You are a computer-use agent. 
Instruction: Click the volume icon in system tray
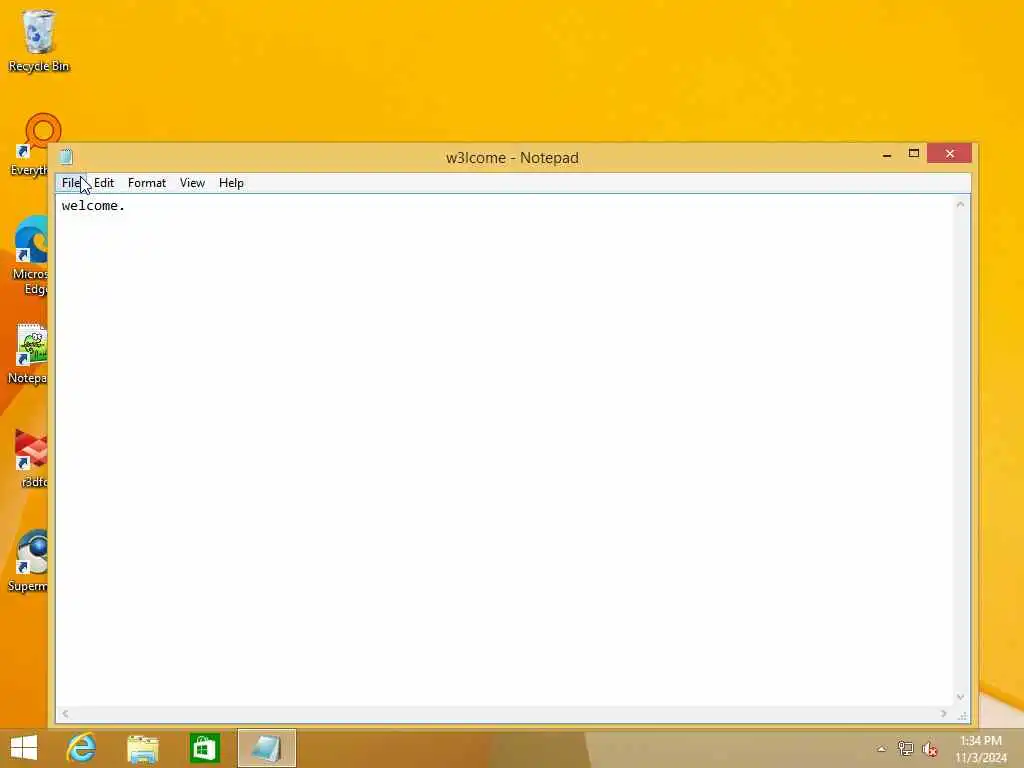click(x=930, y=749)
